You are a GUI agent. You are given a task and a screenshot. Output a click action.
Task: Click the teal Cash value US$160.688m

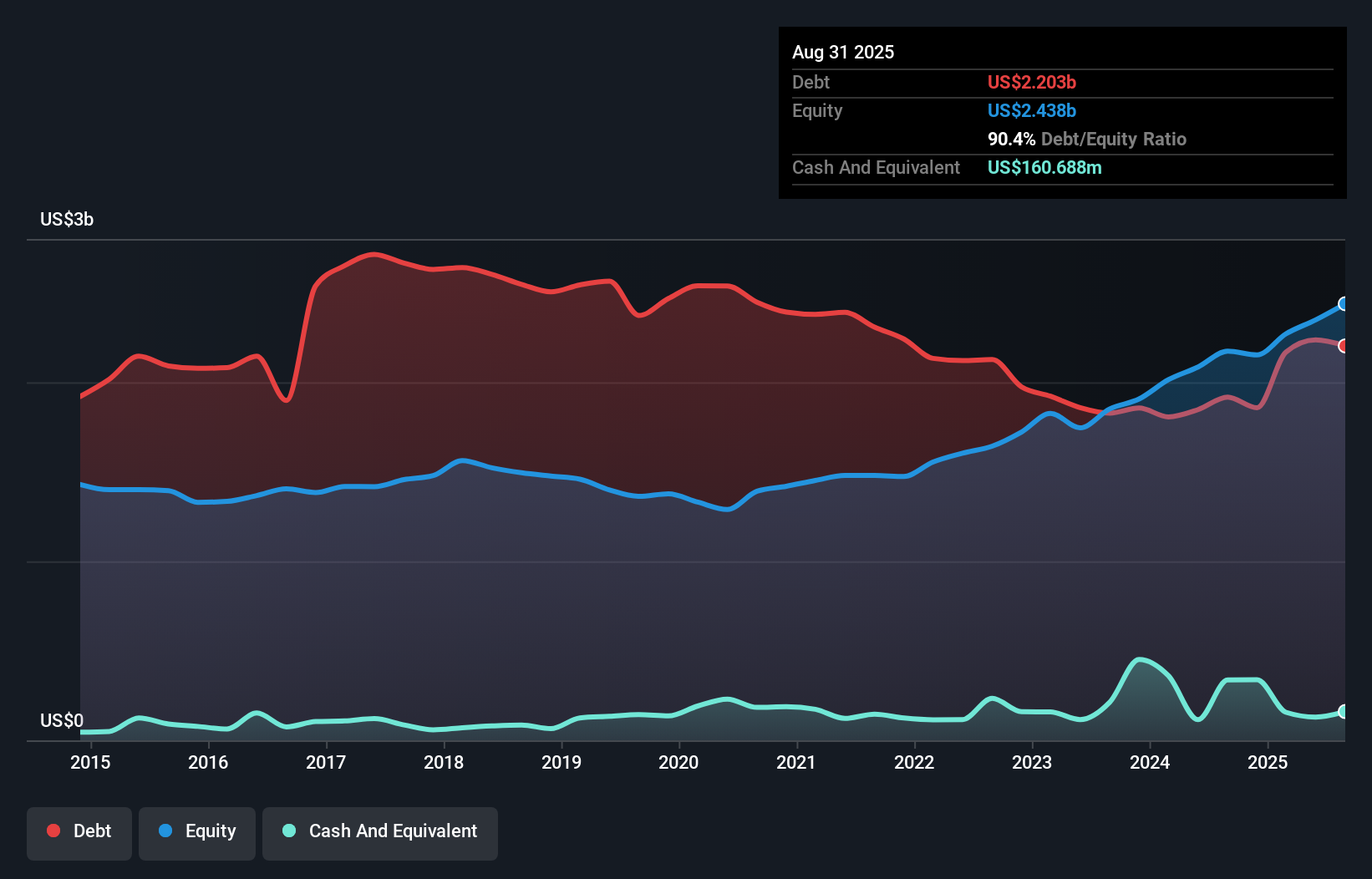point(1044,167)
